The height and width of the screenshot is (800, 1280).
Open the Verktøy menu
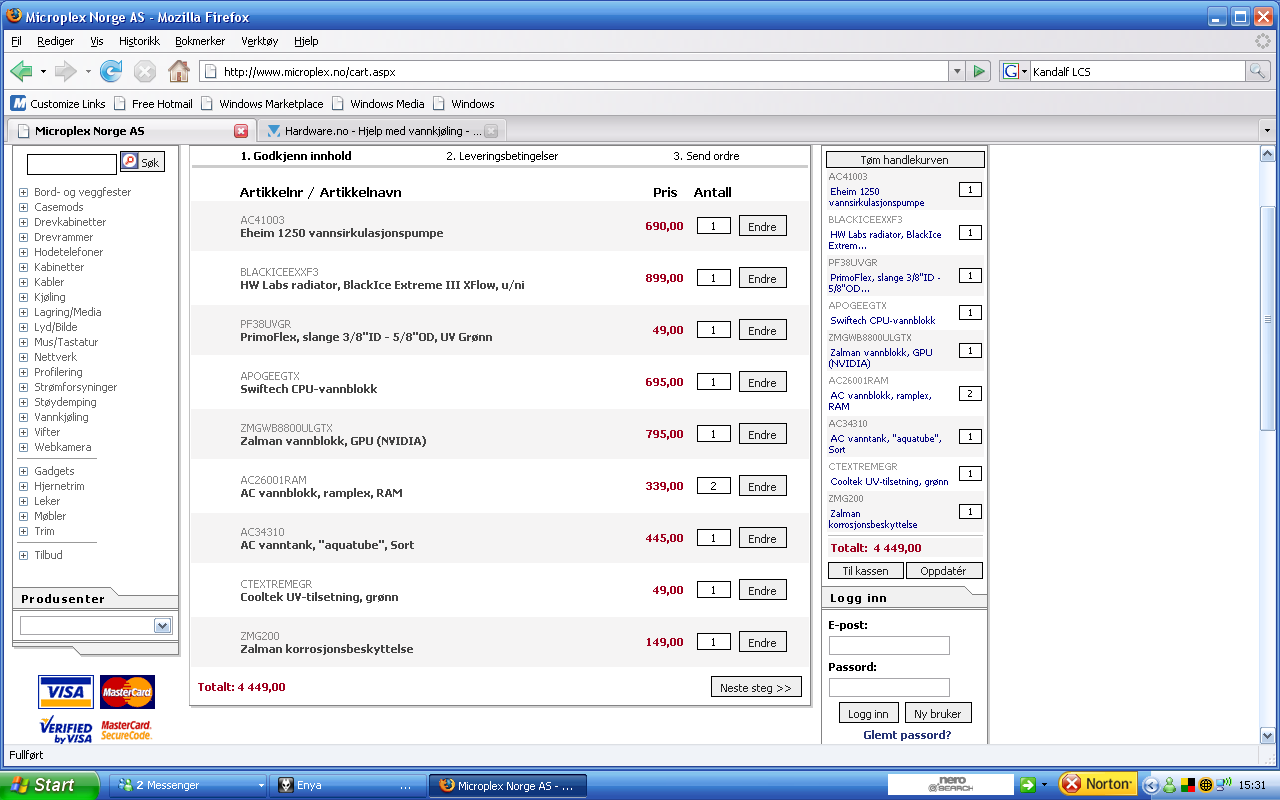coord(260,41)
